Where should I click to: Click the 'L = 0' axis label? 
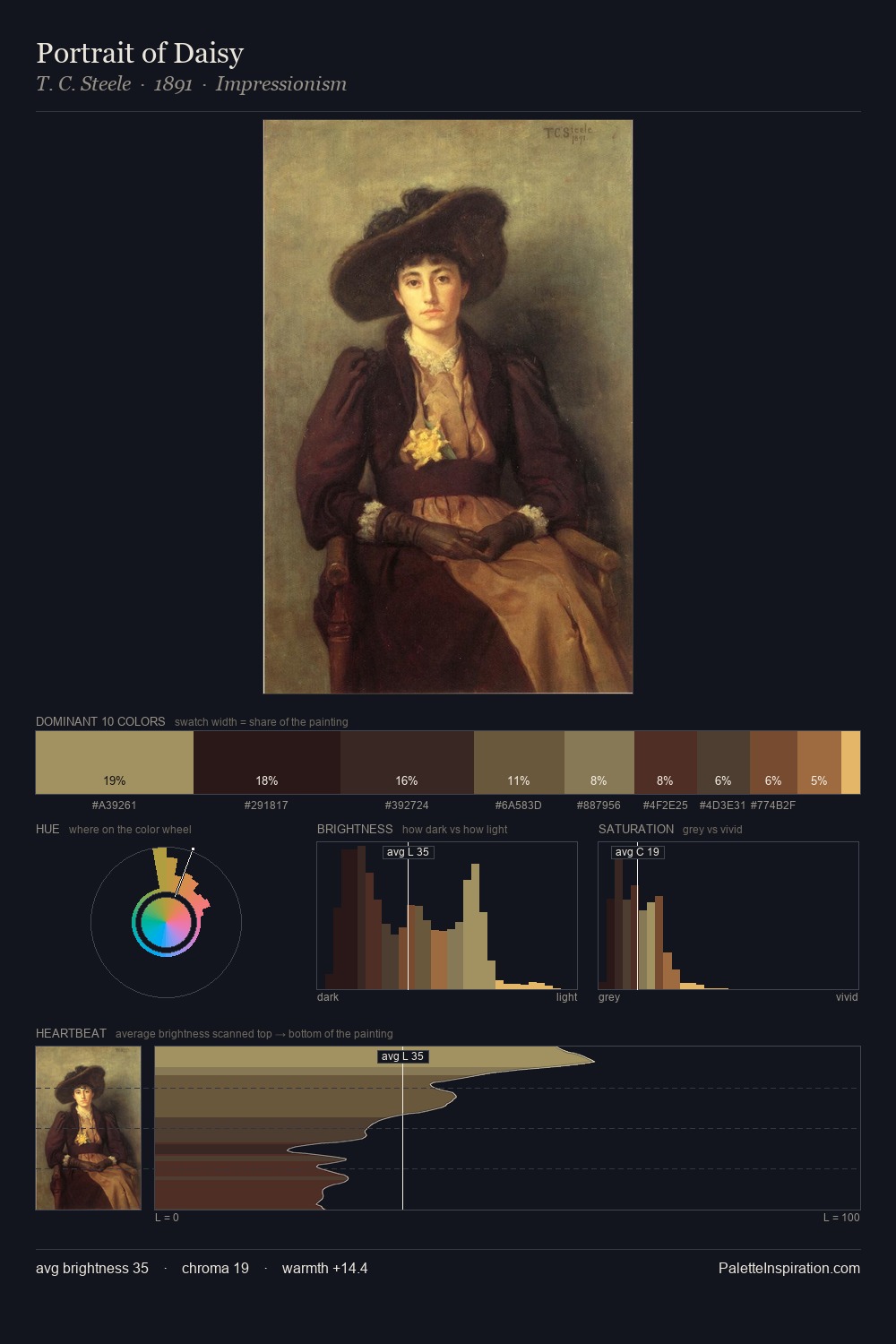[x=167, y=1218]
